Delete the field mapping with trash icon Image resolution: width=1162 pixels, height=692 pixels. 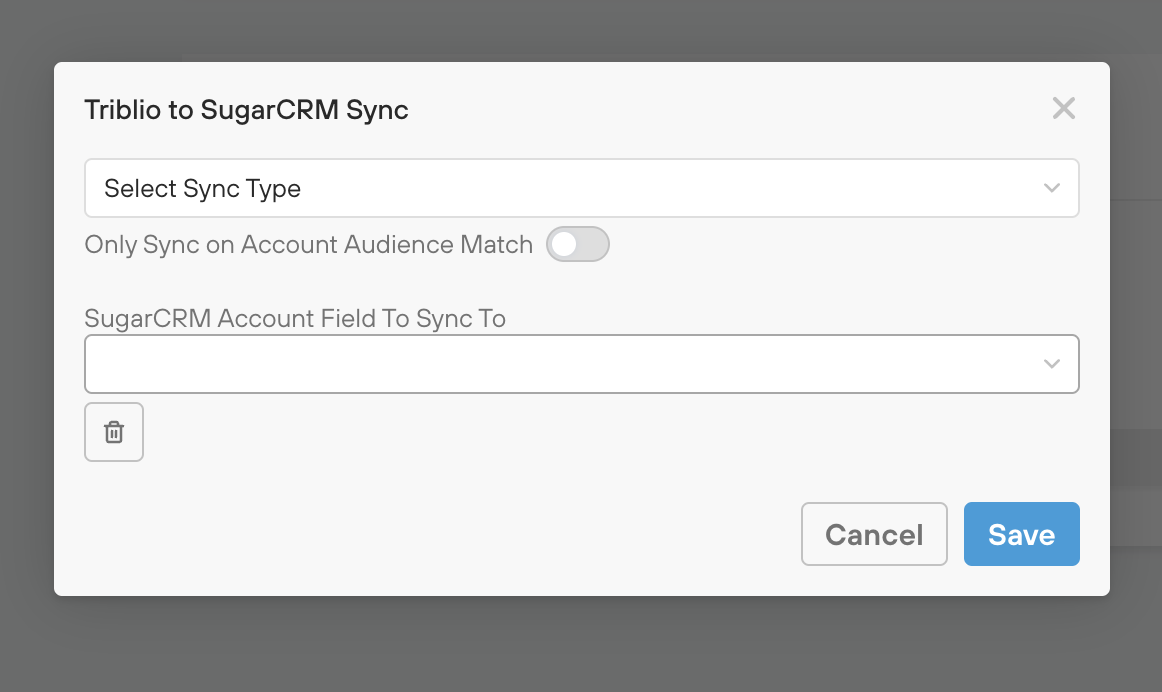(114, 432)
